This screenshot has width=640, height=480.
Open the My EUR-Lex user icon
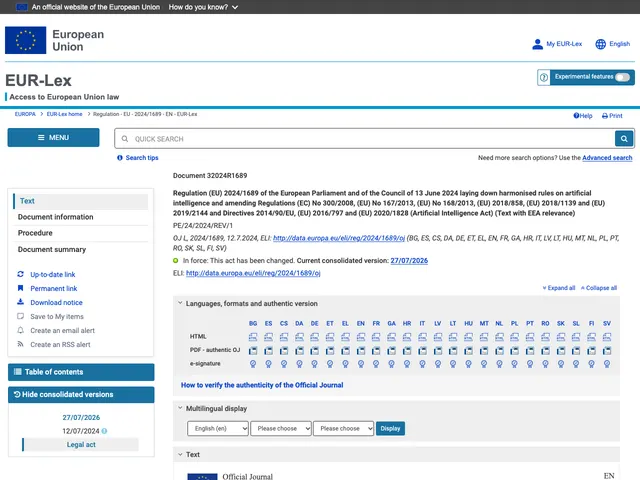[x=538, y=44]
